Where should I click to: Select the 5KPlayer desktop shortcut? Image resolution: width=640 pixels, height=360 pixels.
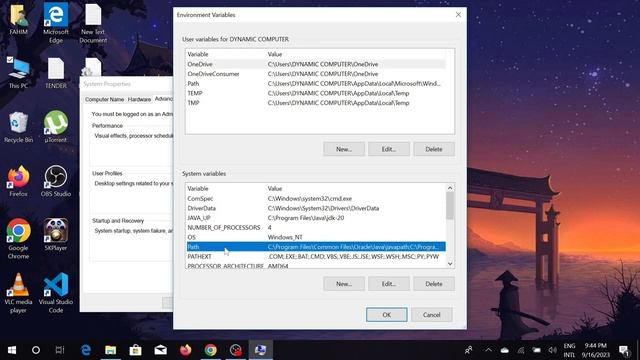pyautogui.click(x=56, y=236)
